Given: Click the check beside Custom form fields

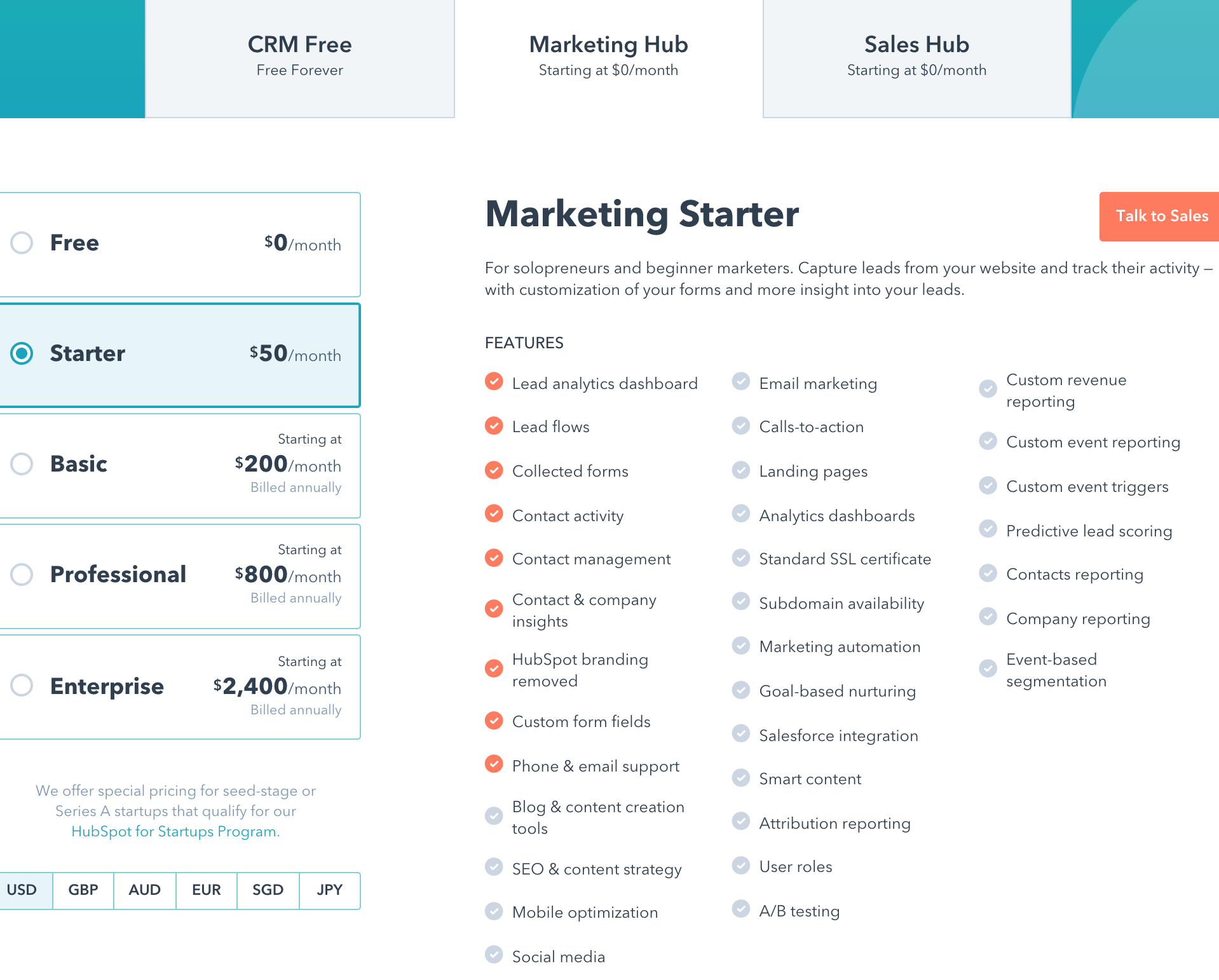Looking at the screenshot, I should coord(494,720).
